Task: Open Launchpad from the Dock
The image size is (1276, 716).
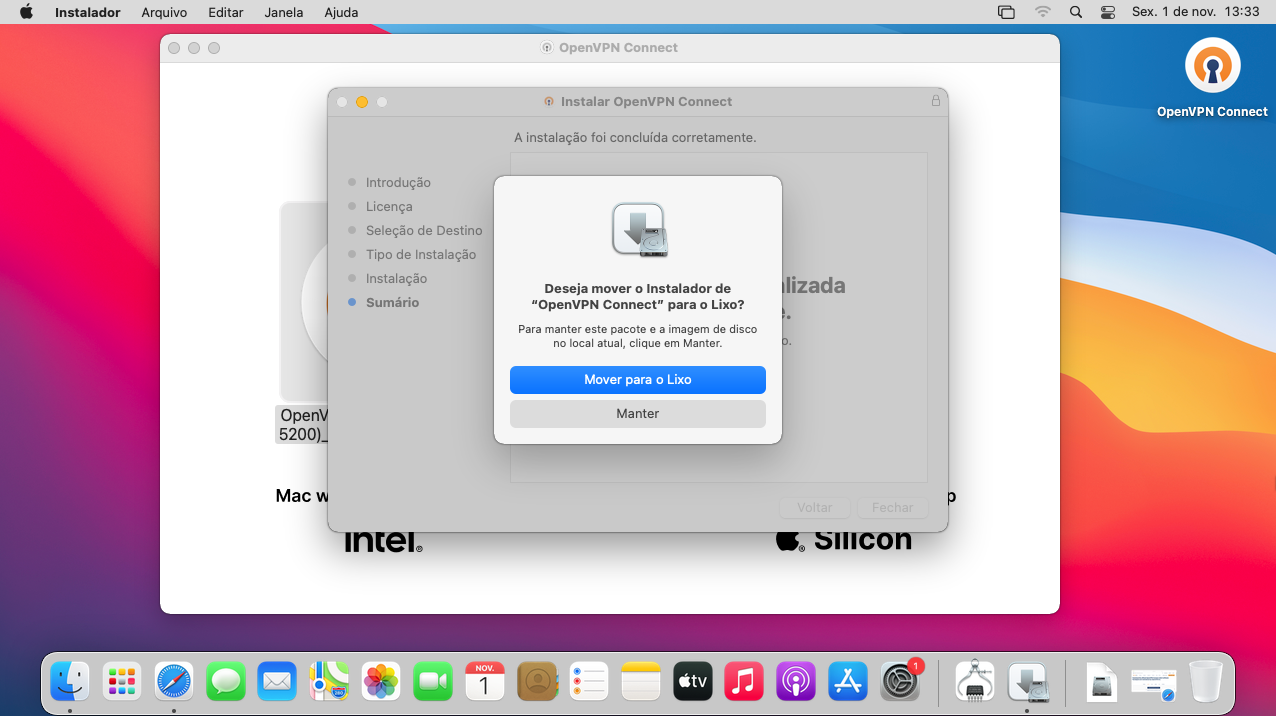Action: pos(122,682)
